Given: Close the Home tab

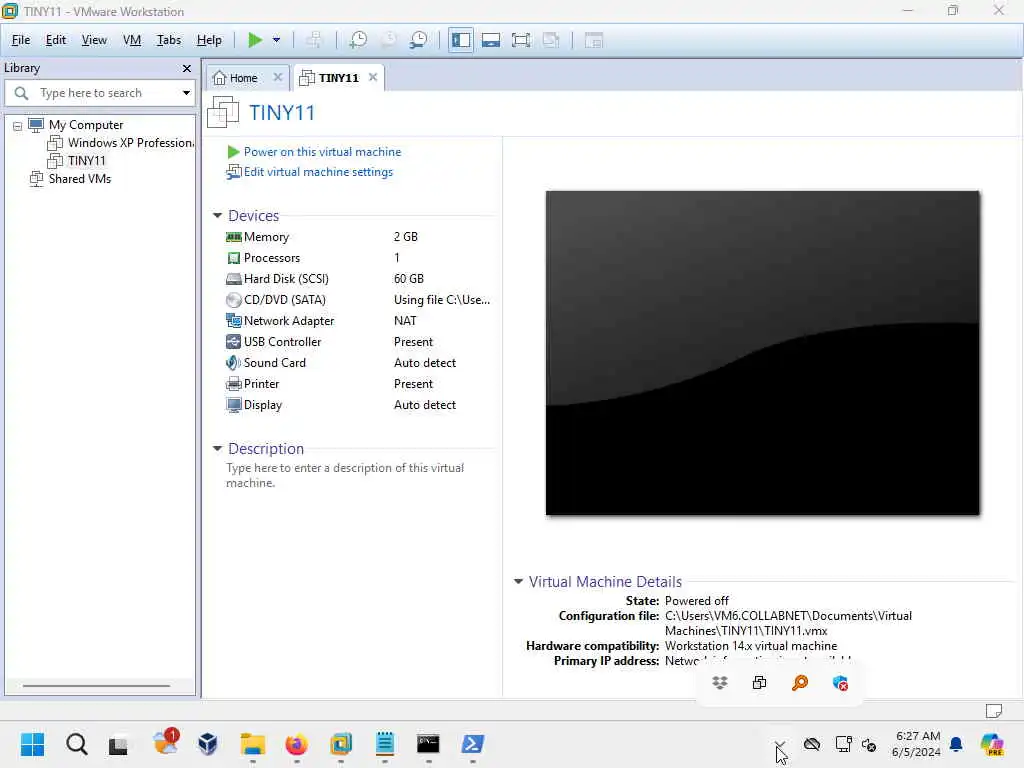Looking at the screenshot, I should pos(278,77).
